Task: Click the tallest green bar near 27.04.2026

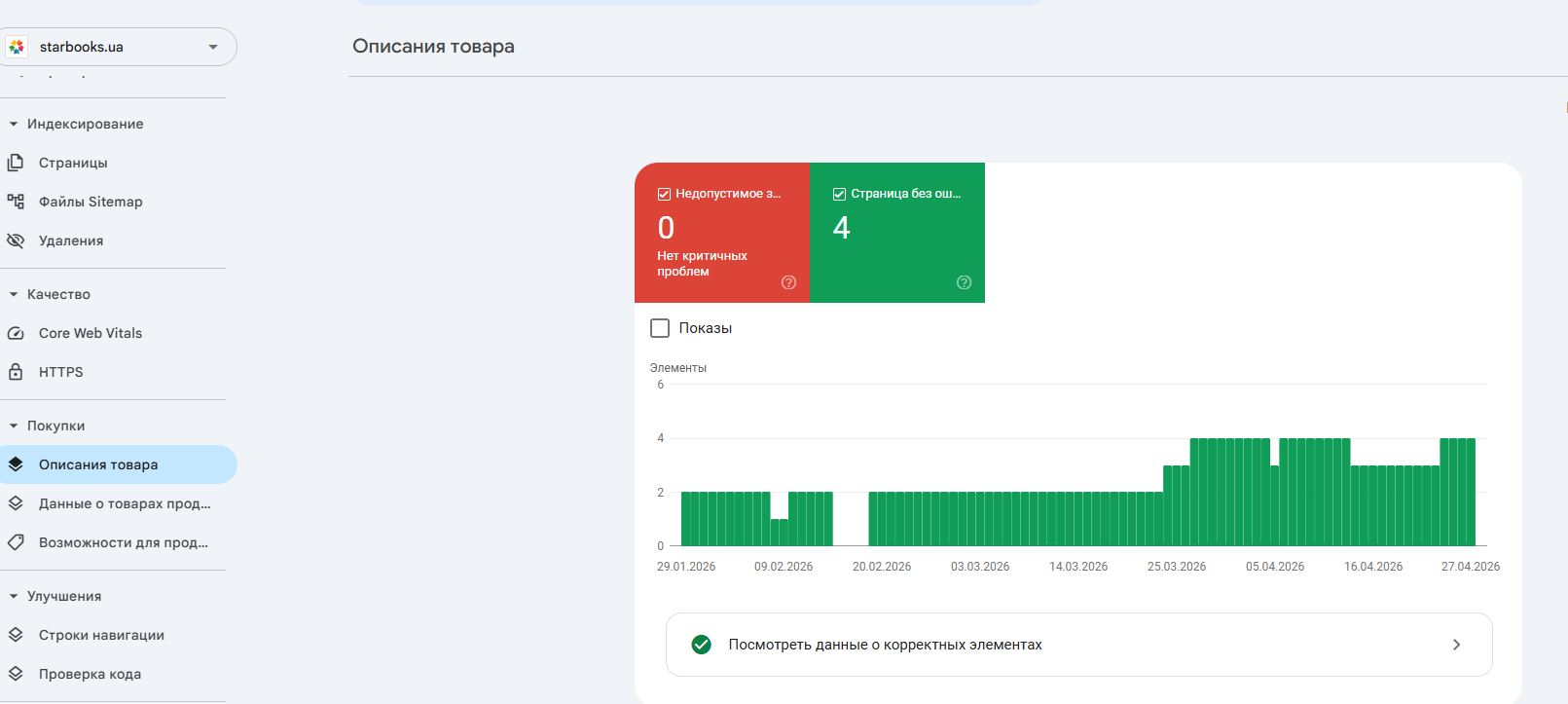Action: (1462, 492)
